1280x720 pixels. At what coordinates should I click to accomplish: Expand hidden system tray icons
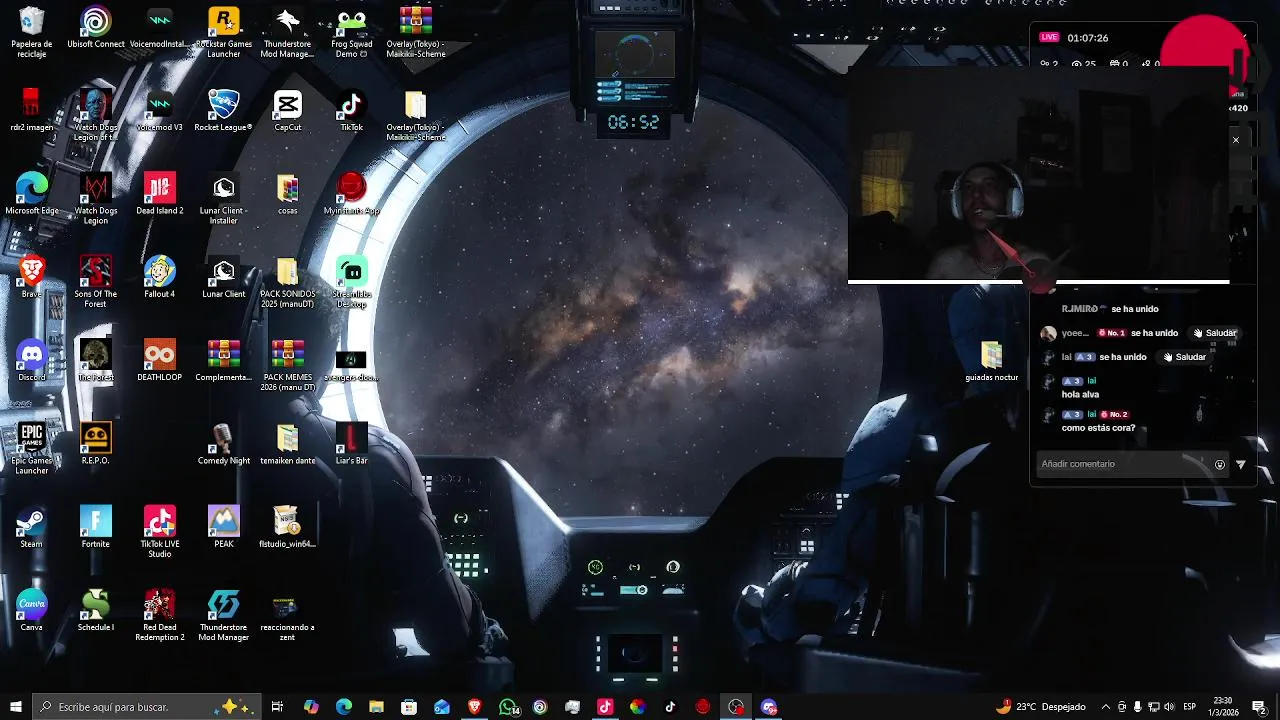click(x=1105, y=707)
